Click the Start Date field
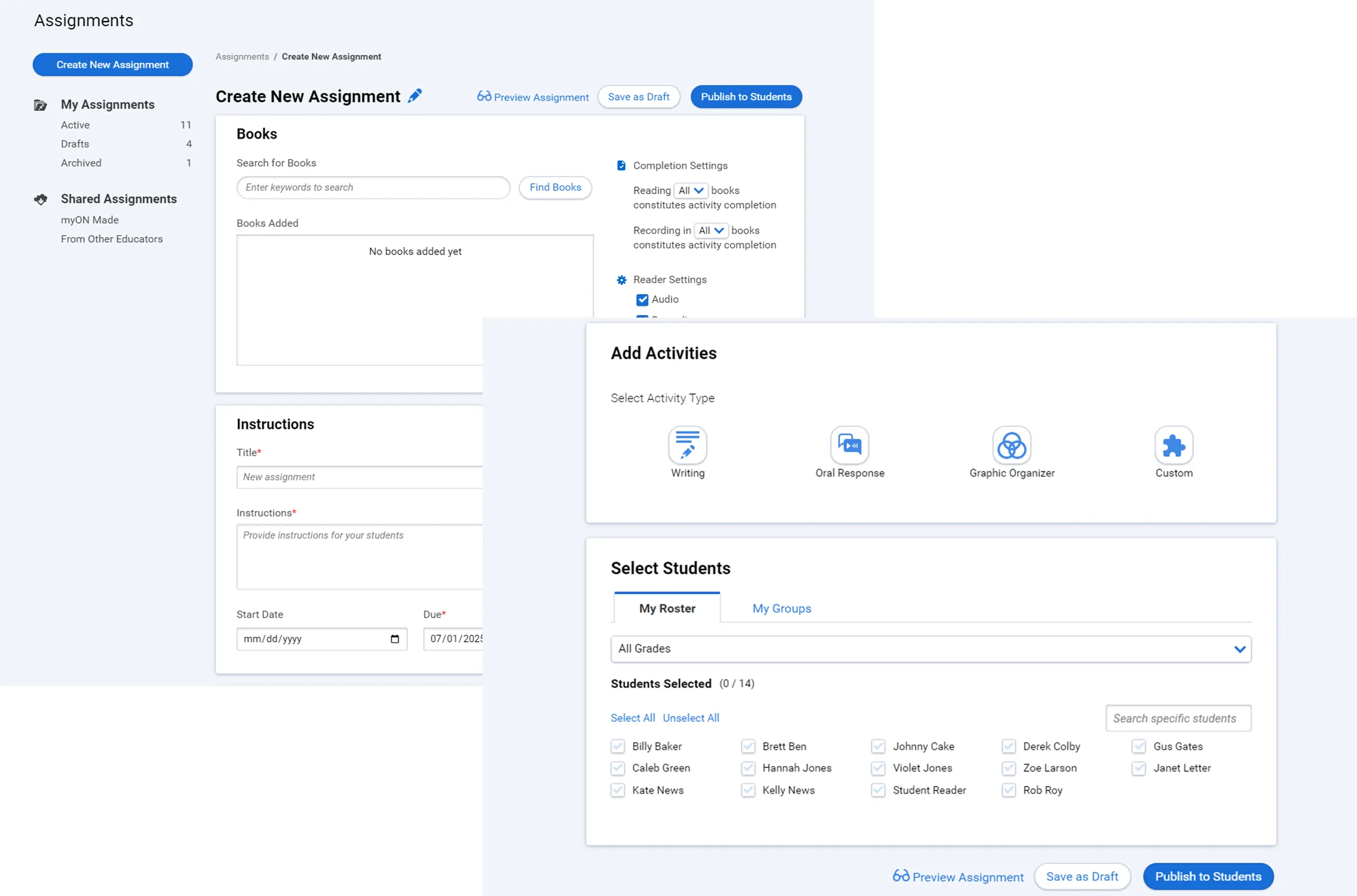 point(322,639)
